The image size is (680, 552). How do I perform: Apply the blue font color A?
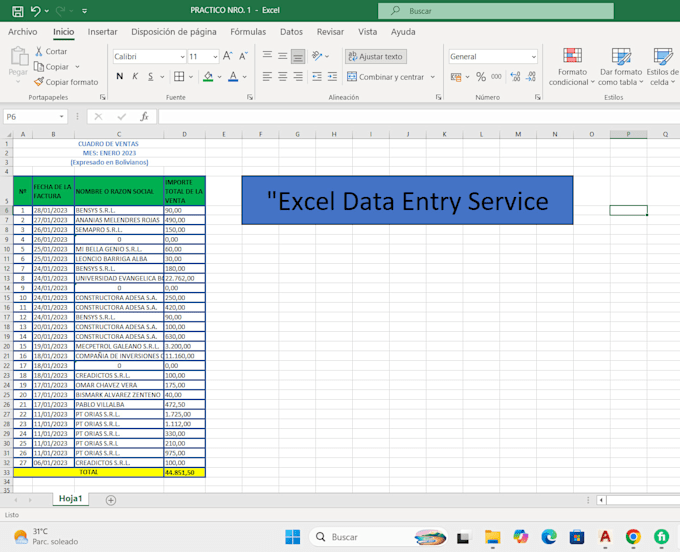233,77
